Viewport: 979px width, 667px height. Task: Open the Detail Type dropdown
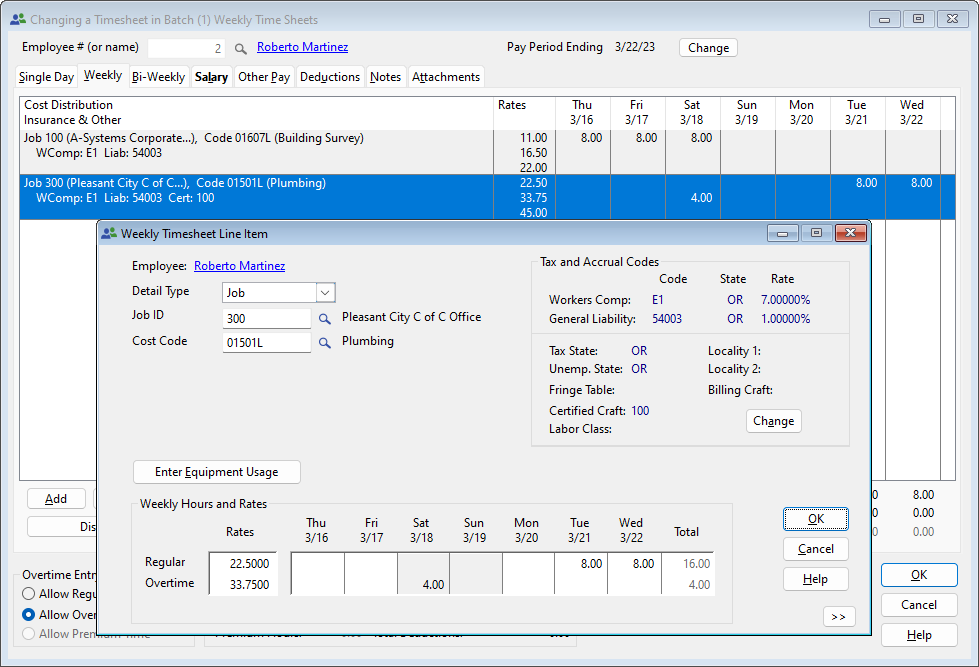click(x=326, y=292)
